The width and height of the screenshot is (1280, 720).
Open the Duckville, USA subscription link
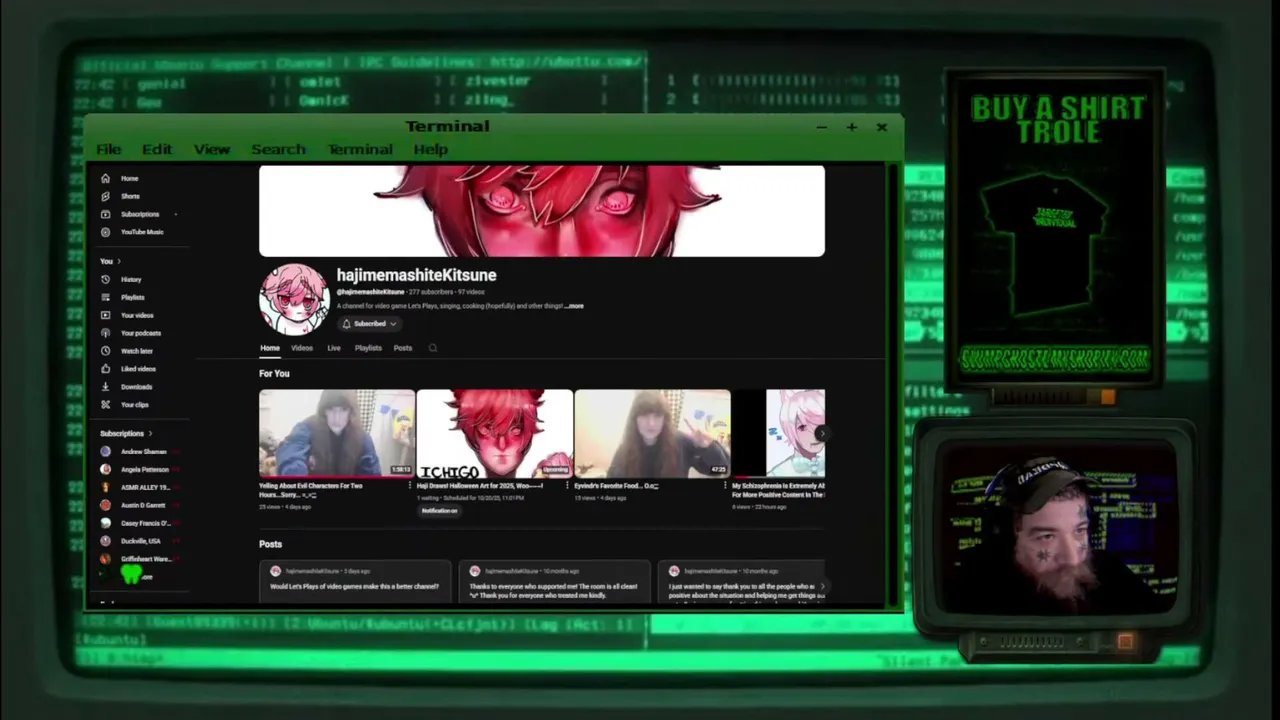point(141,541)
